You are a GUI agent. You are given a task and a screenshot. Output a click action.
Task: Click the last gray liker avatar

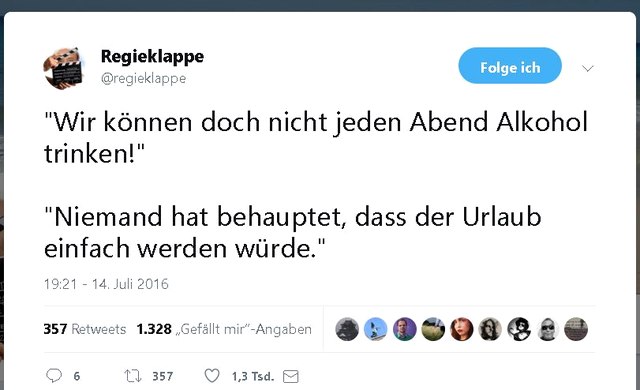(576, 329)
